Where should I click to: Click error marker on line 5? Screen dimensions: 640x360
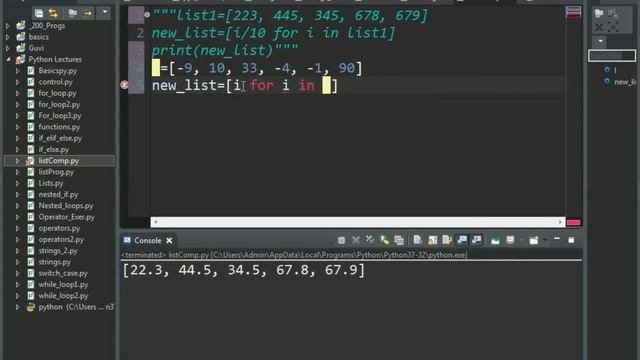[124, 85]
